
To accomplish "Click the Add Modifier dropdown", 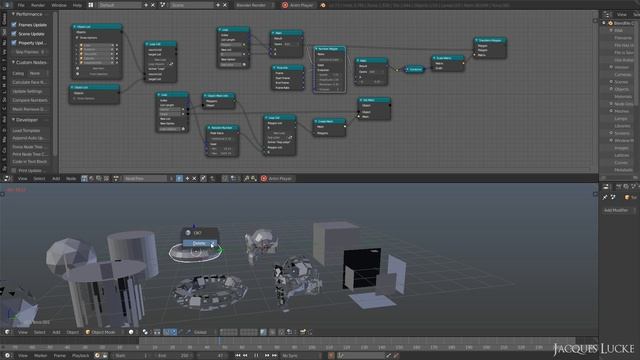I will click(619, 210).
